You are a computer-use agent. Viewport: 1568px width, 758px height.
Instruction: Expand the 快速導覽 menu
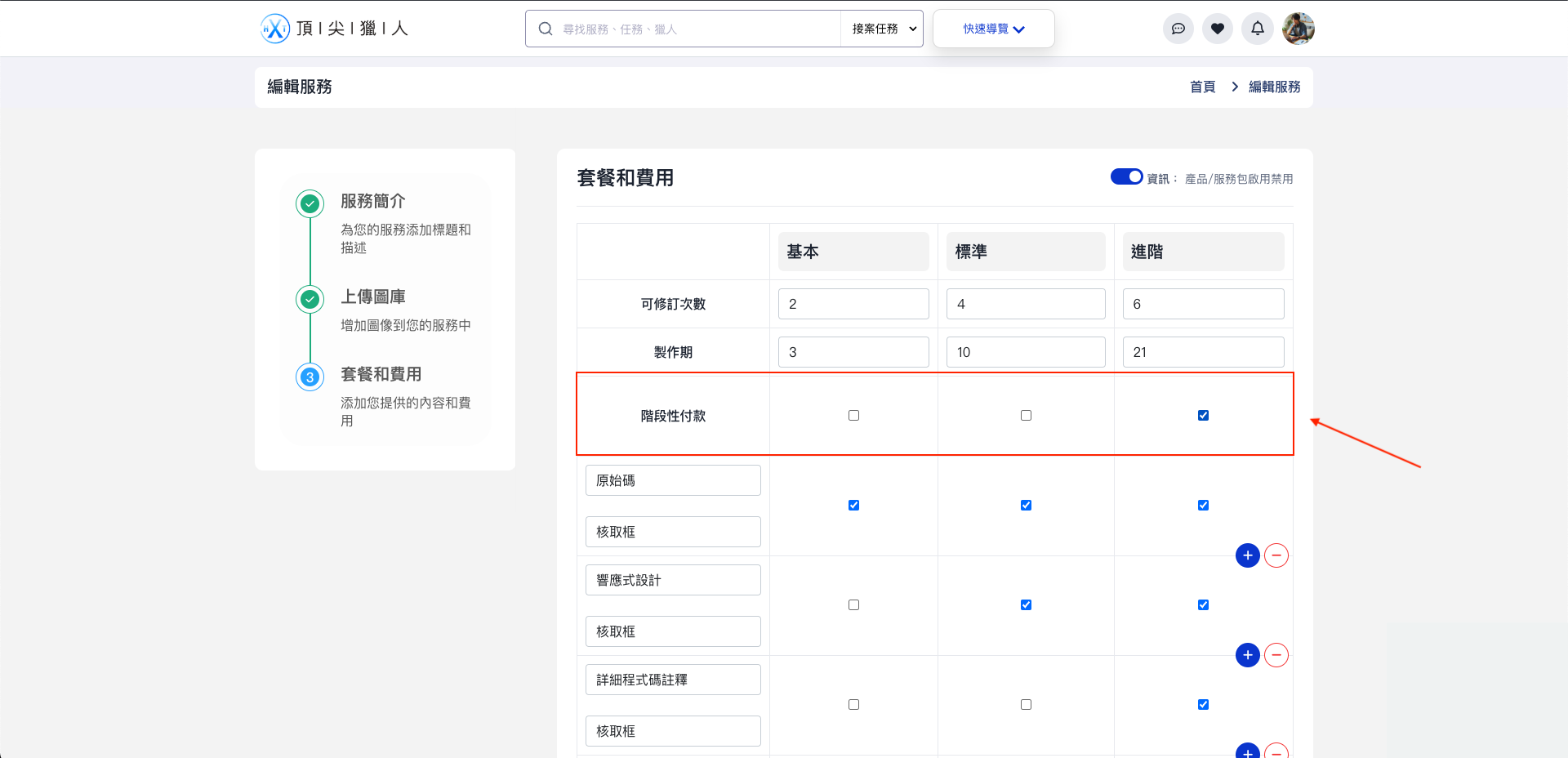coord(993,29)
